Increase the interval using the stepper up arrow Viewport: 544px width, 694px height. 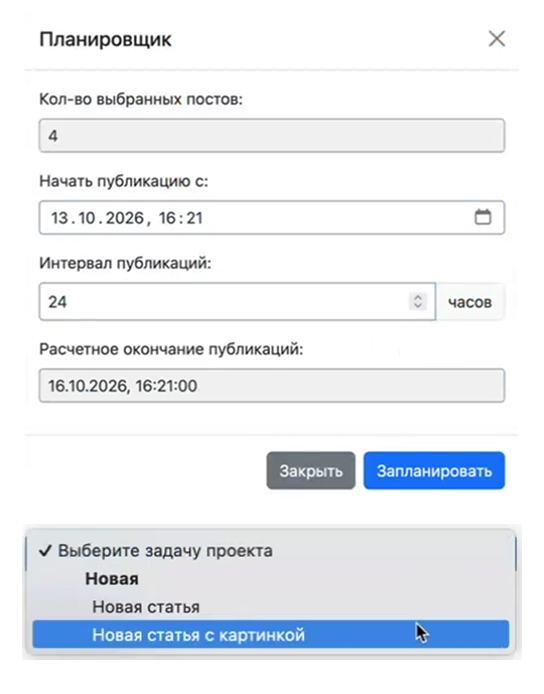pos(417,297)
